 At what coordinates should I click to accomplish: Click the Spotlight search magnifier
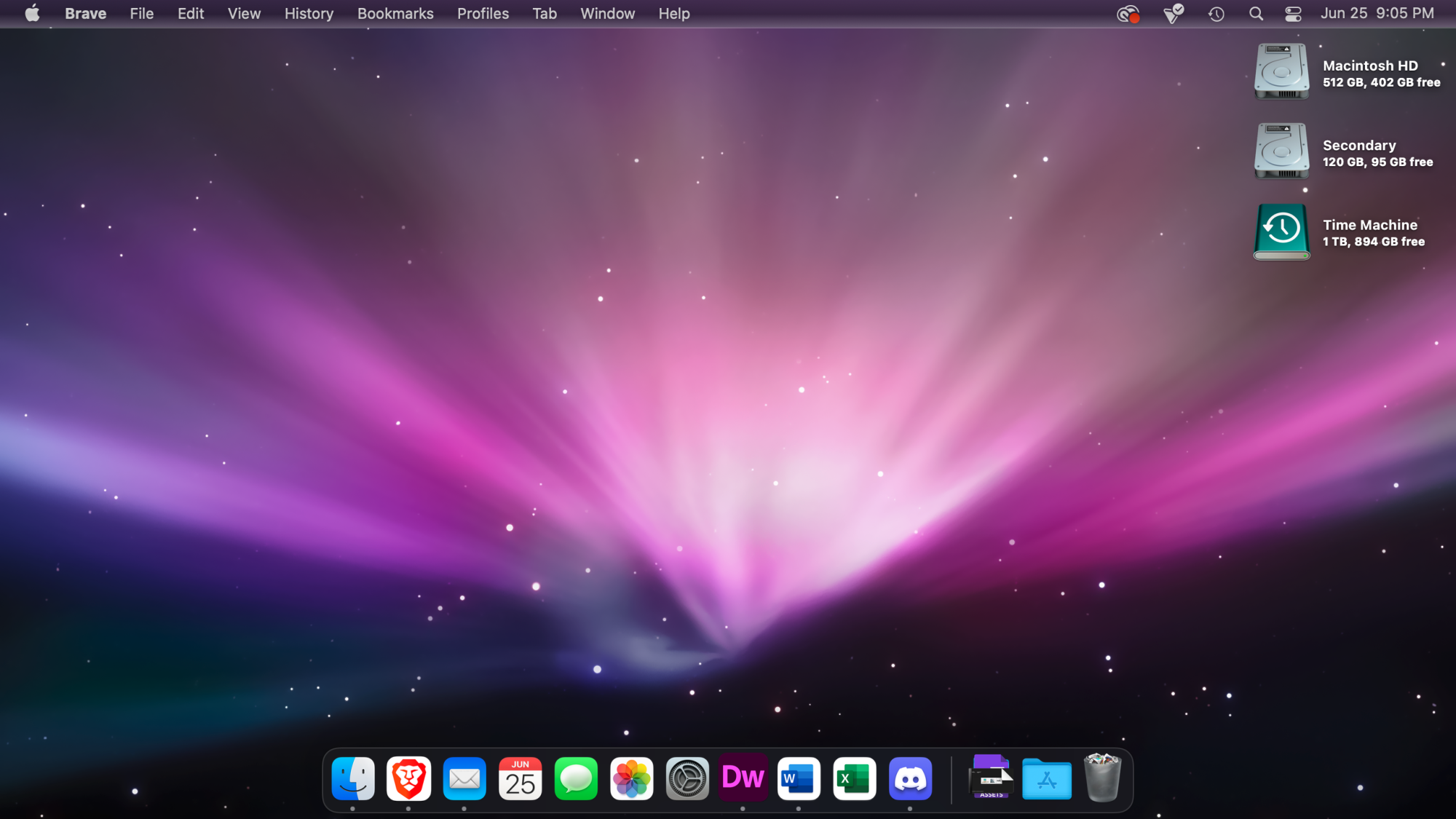1256,14
